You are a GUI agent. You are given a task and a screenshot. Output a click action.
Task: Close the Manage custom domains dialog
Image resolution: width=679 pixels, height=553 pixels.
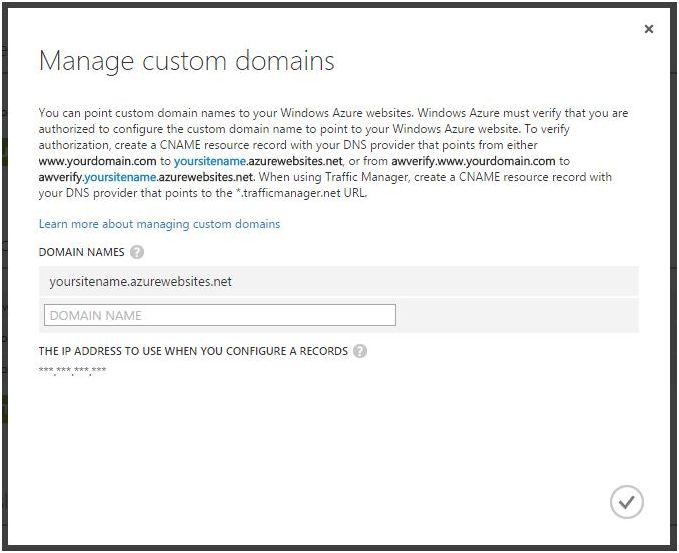click(x=649, y=30)
